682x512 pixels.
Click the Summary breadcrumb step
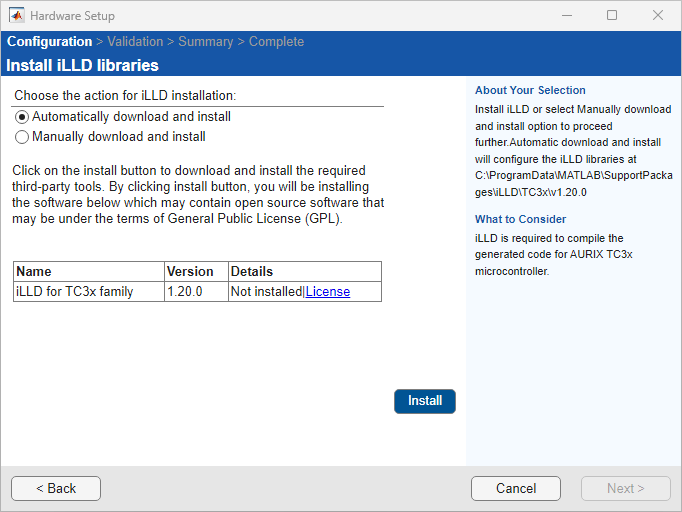pos(206,42)
